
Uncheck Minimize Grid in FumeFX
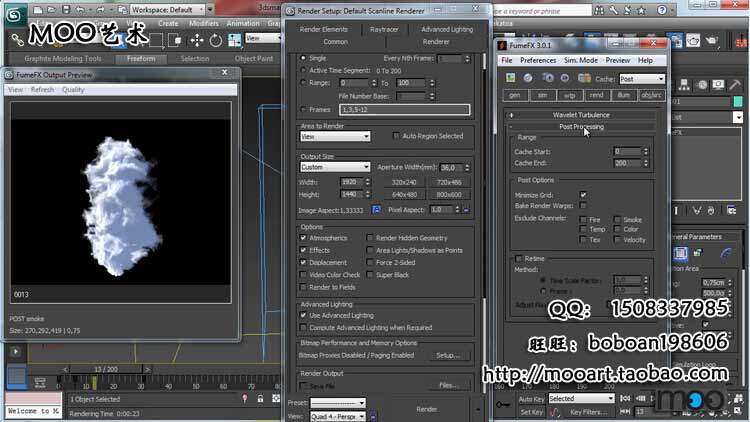tap(583, 195)
